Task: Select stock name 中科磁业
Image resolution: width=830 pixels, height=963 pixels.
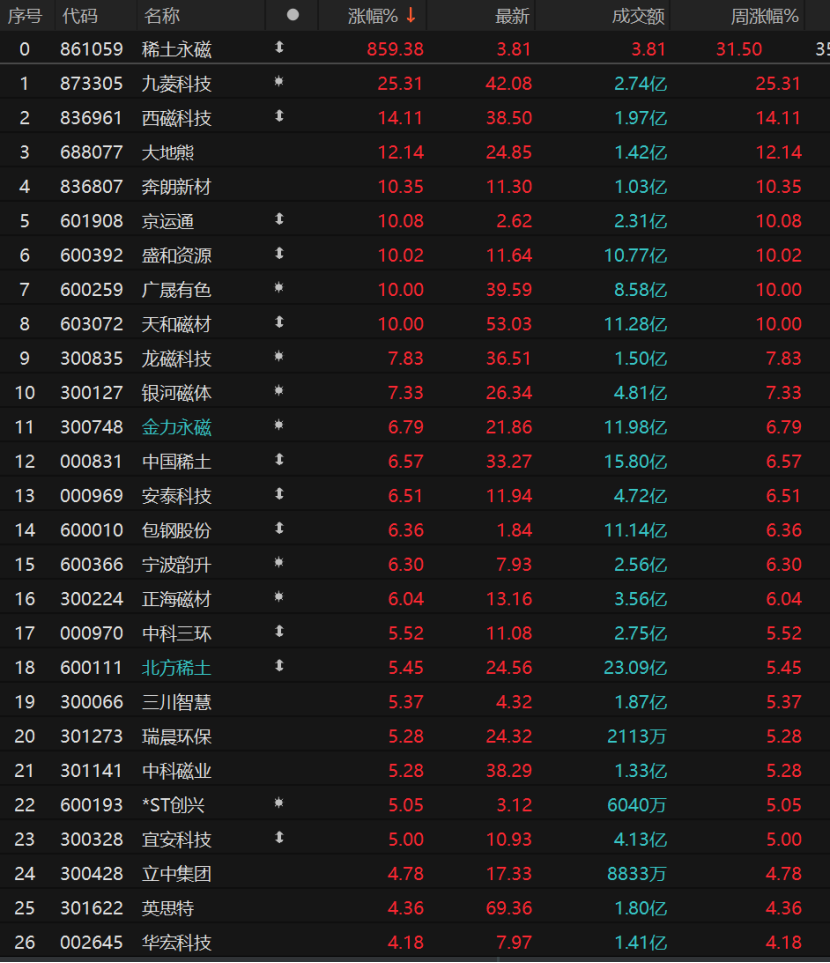Action: click(x=176, y=771)
